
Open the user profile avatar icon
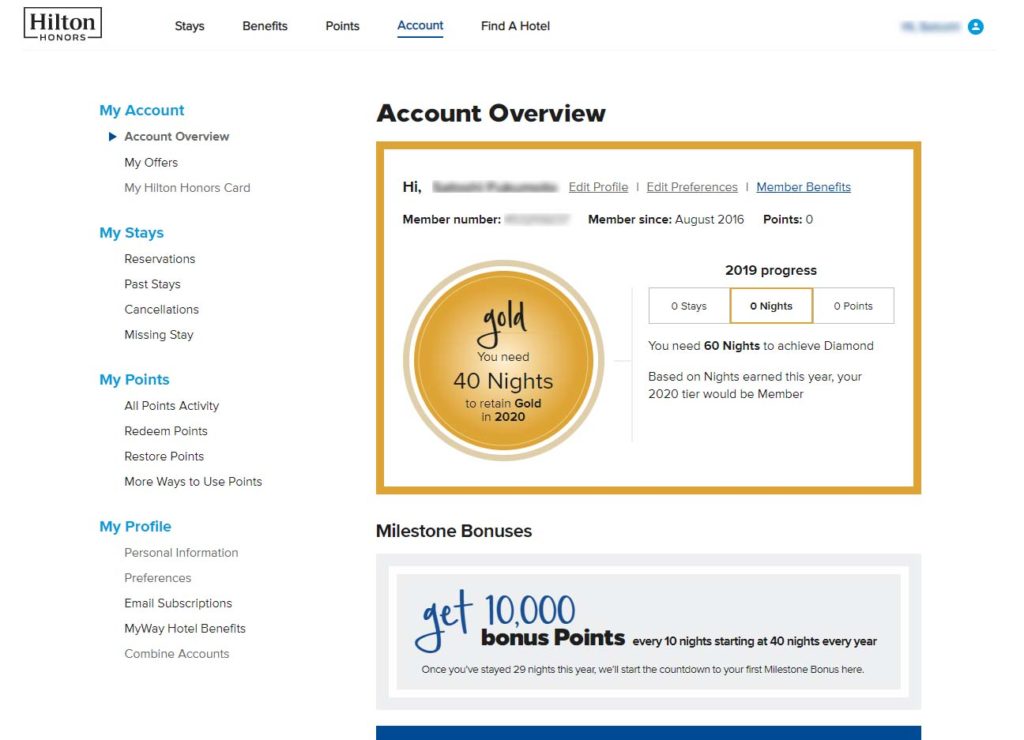click(x=976, y=27)
